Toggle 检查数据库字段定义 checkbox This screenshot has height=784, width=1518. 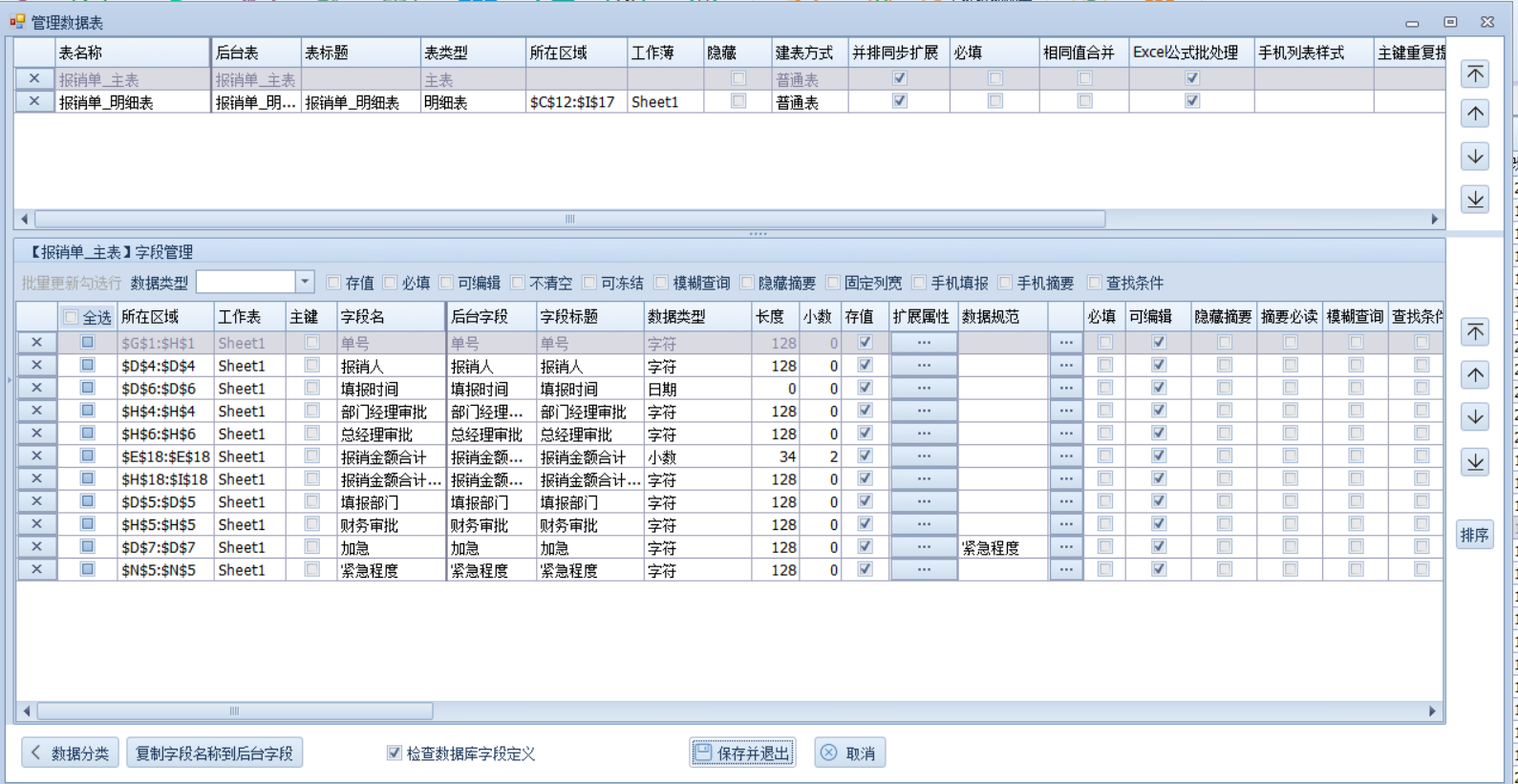point(394,753)
